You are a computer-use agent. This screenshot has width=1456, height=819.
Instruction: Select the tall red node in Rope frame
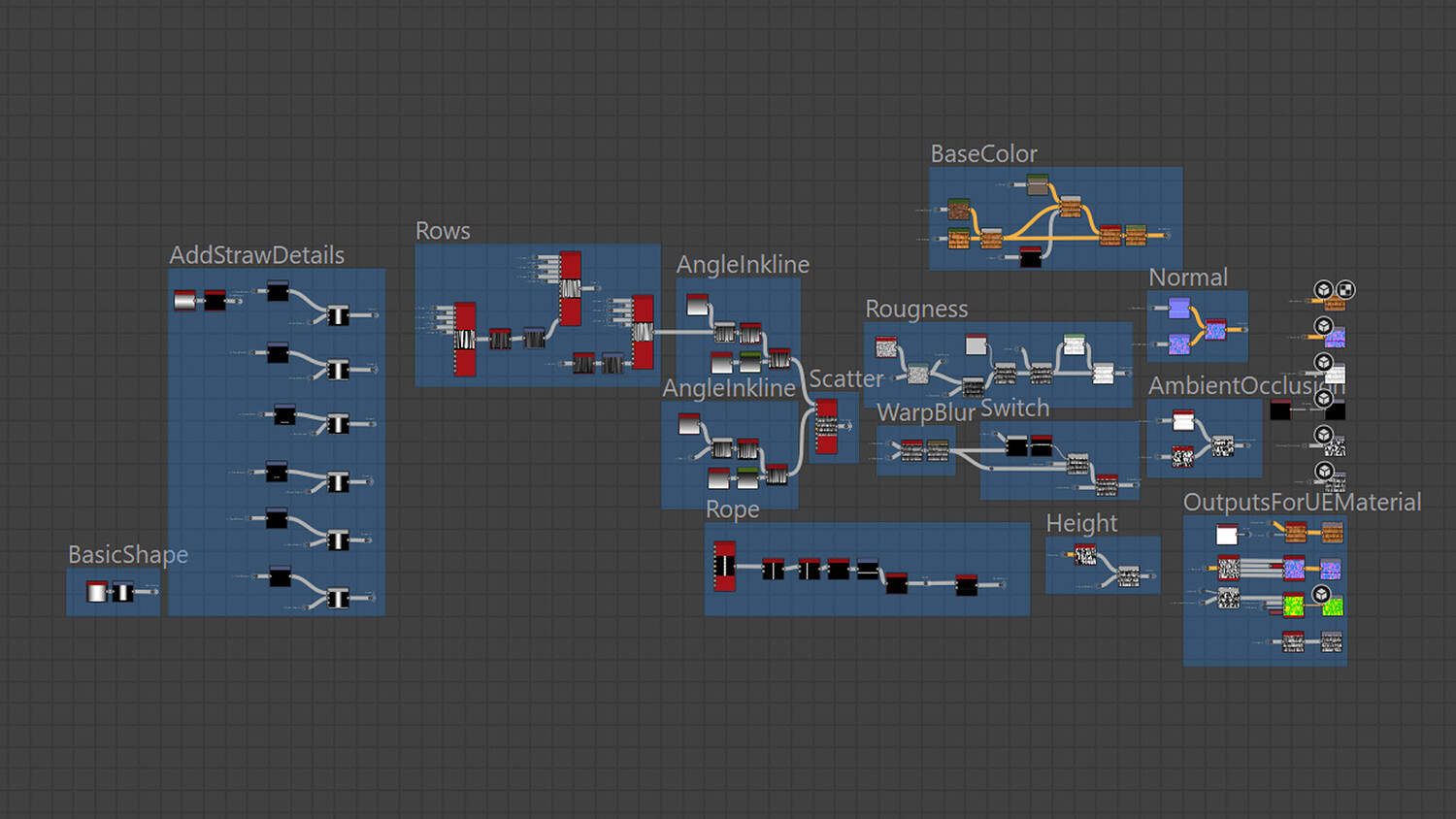pos(725,567)
